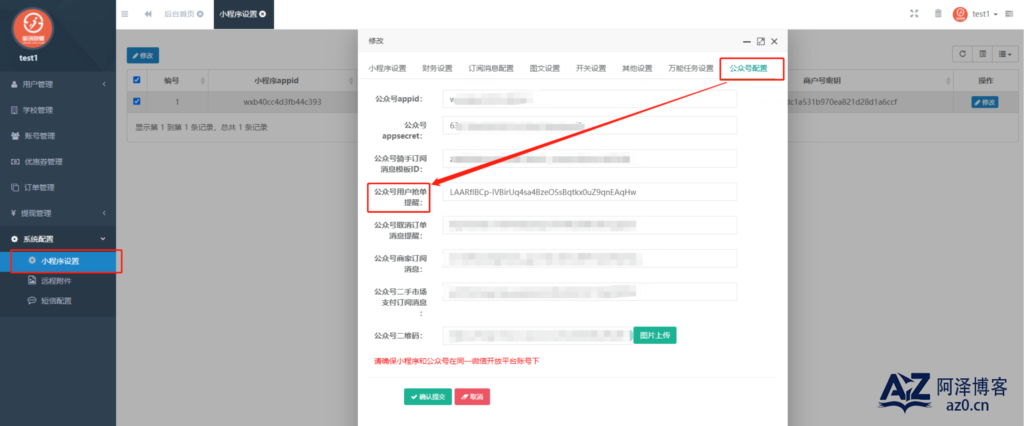Expand the 用户管理 sidebar menu
The width and height of the screenshot is (1024, 426).
(x=58, y=84)
